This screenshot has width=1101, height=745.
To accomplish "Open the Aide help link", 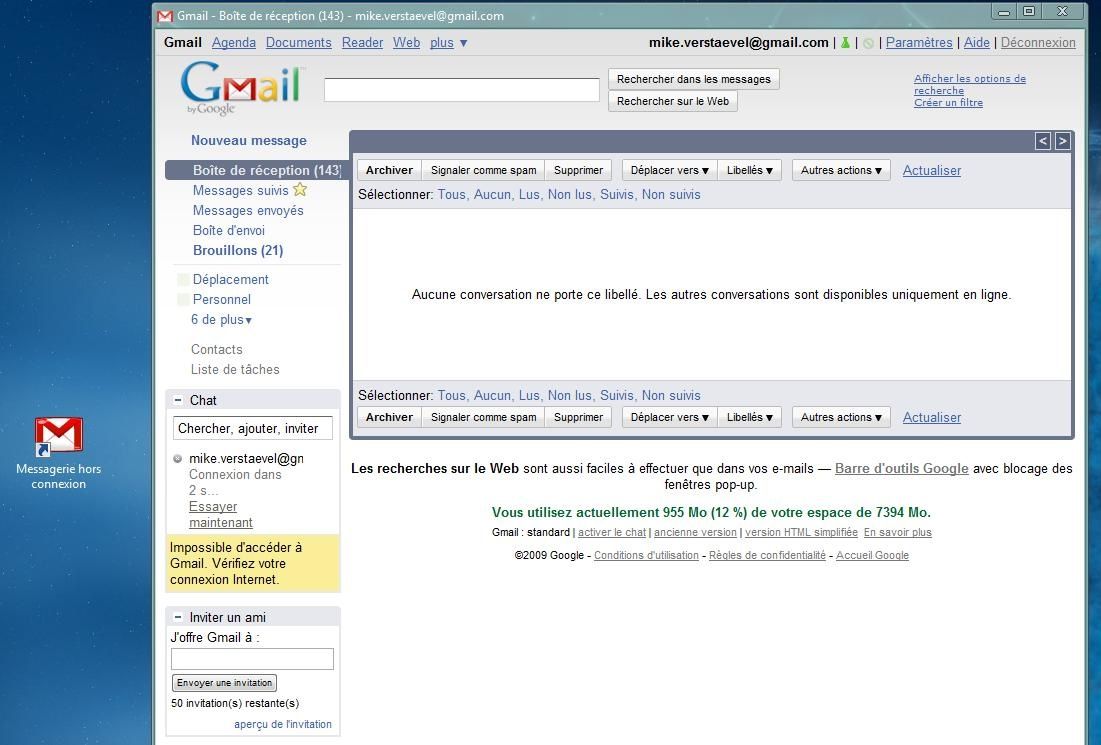I will [977, 43].
